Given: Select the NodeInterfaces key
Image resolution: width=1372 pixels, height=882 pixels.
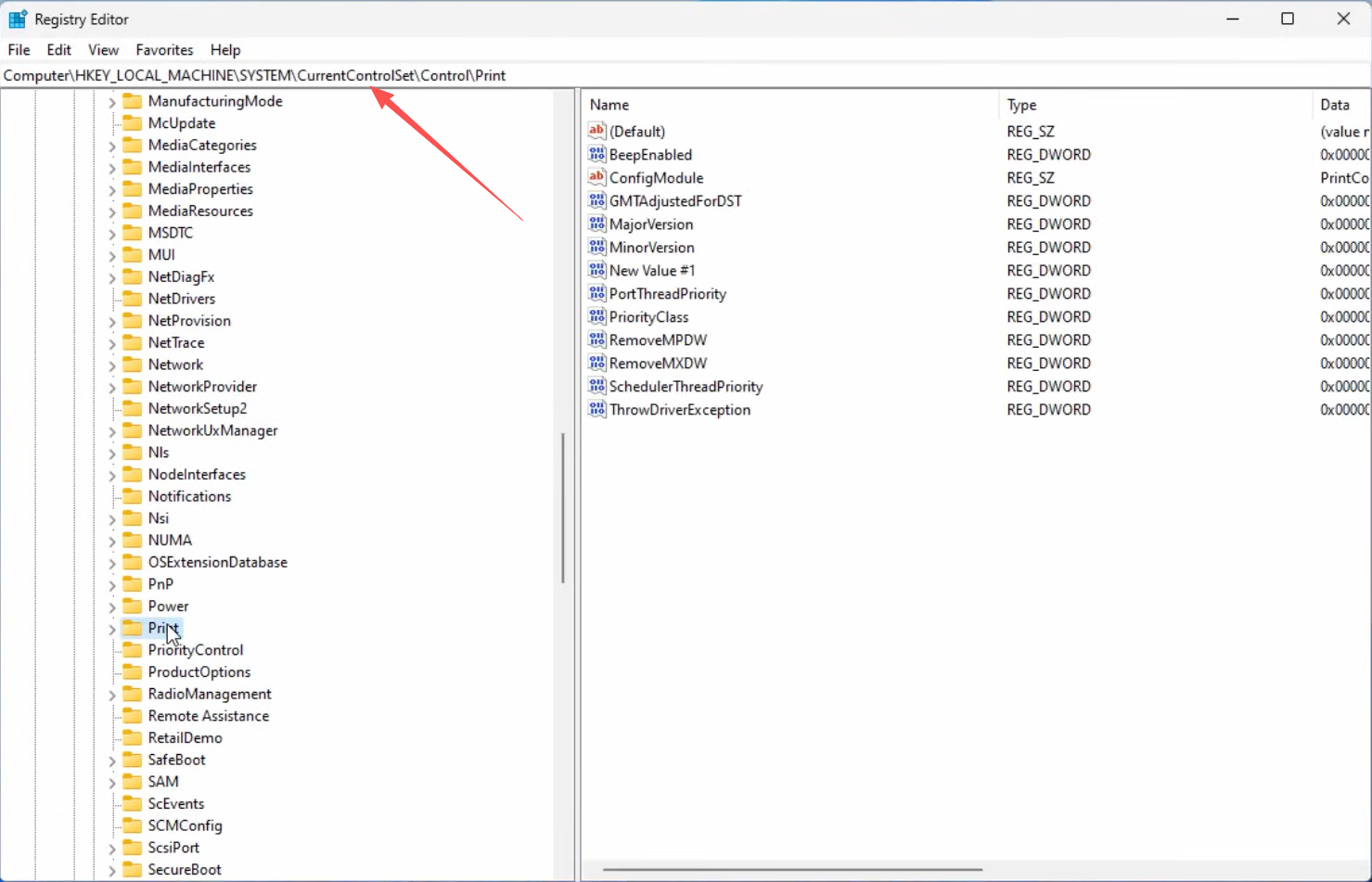Looking at the screenshot, I should pos(197,474).
